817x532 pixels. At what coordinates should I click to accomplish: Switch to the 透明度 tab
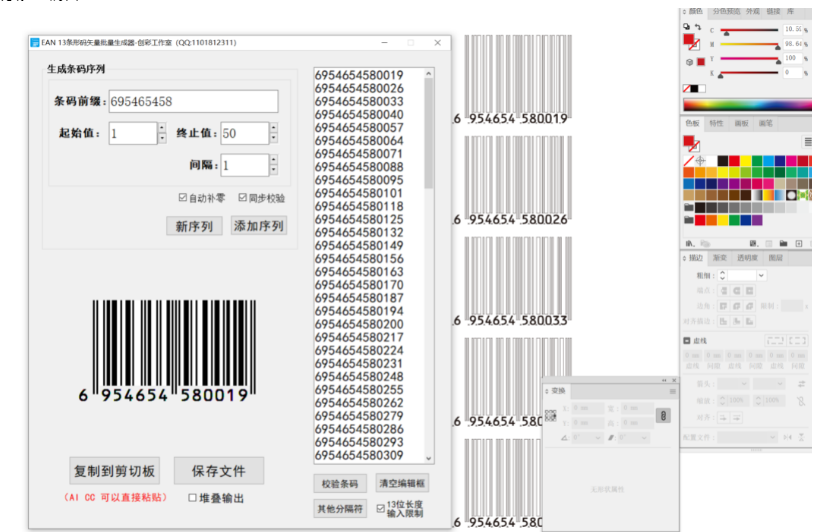pos(747,258)
